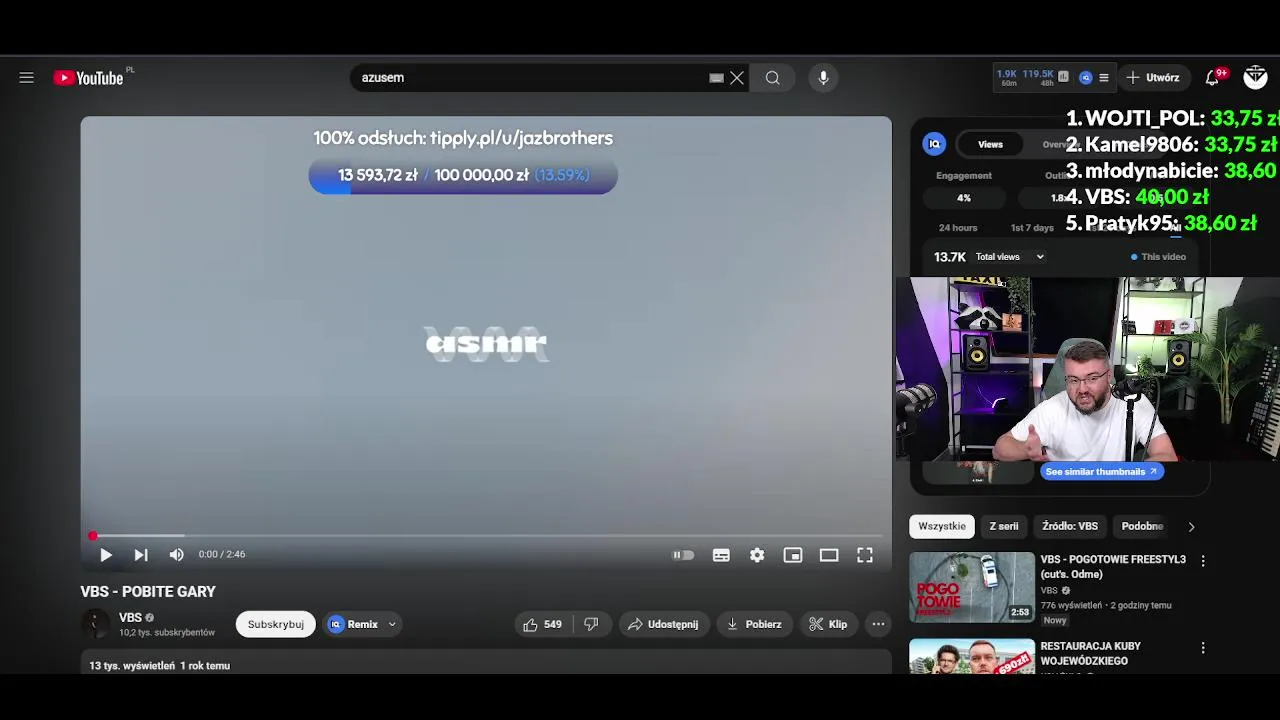Open options for Restauracja Kuby Wojewódzkiego video

pos(1203,648)
